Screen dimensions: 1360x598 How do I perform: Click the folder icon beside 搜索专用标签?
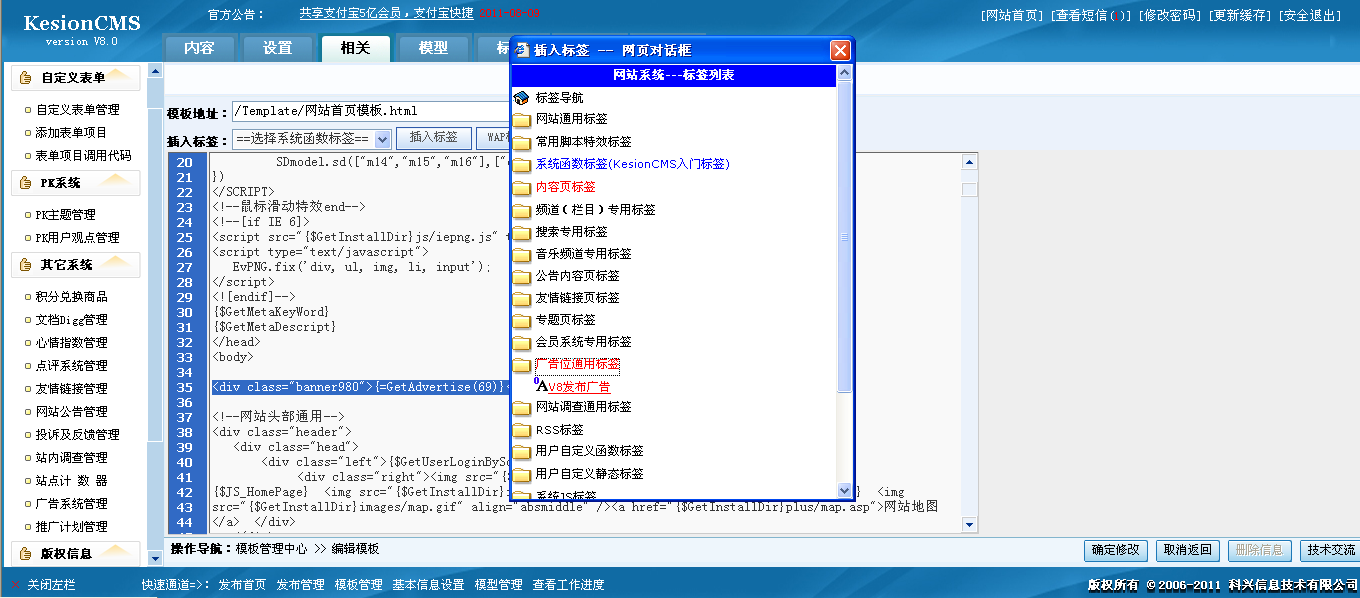point(521,232)
